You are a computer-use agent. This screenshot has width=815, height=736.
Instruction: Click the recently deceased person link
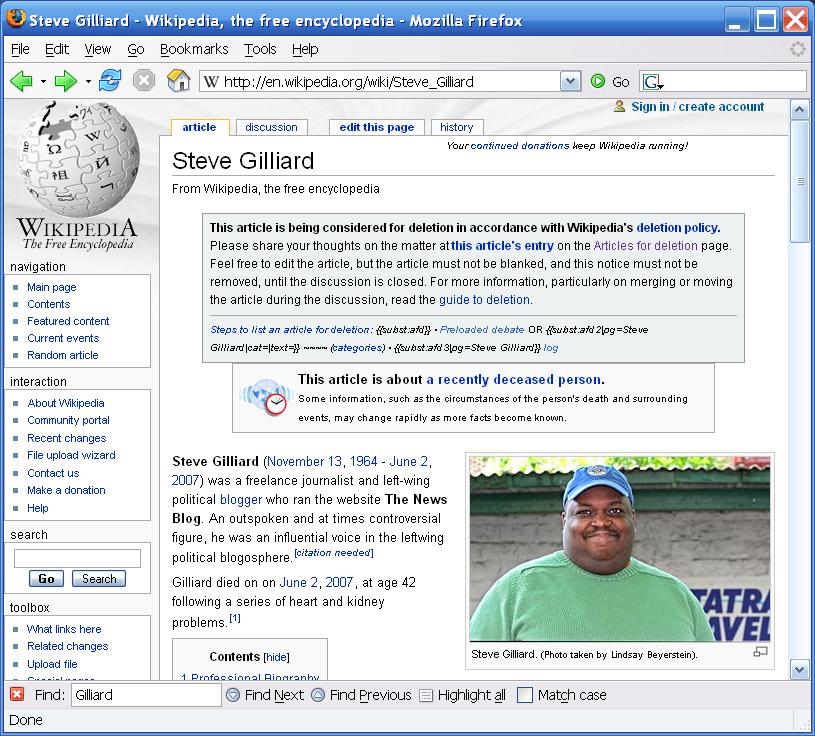click(514, 379)
